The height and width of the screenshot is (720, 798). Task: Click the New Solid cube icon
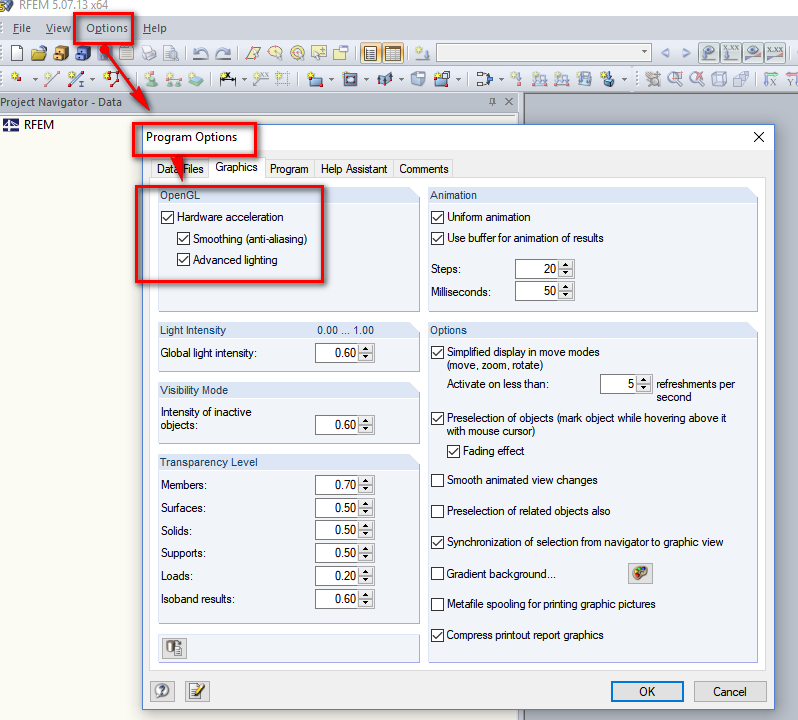[418, 79]
